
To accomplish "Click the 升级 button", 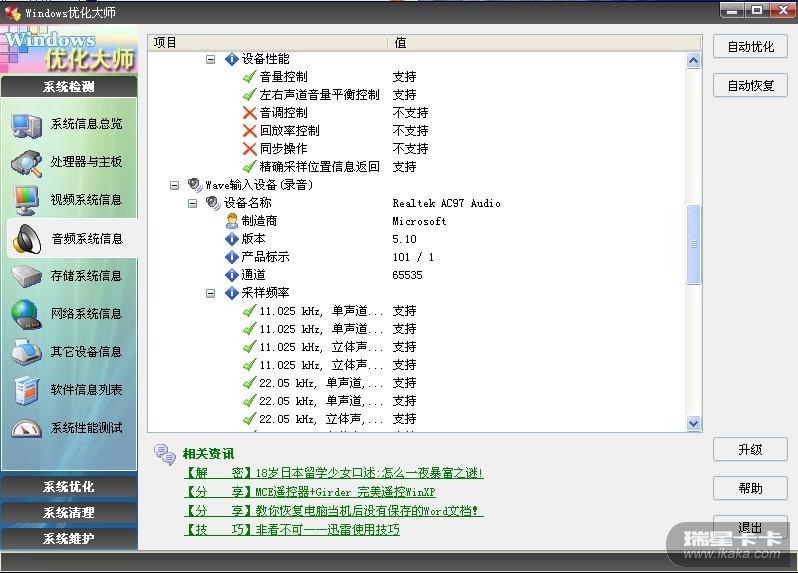I will tap(750, 450).
